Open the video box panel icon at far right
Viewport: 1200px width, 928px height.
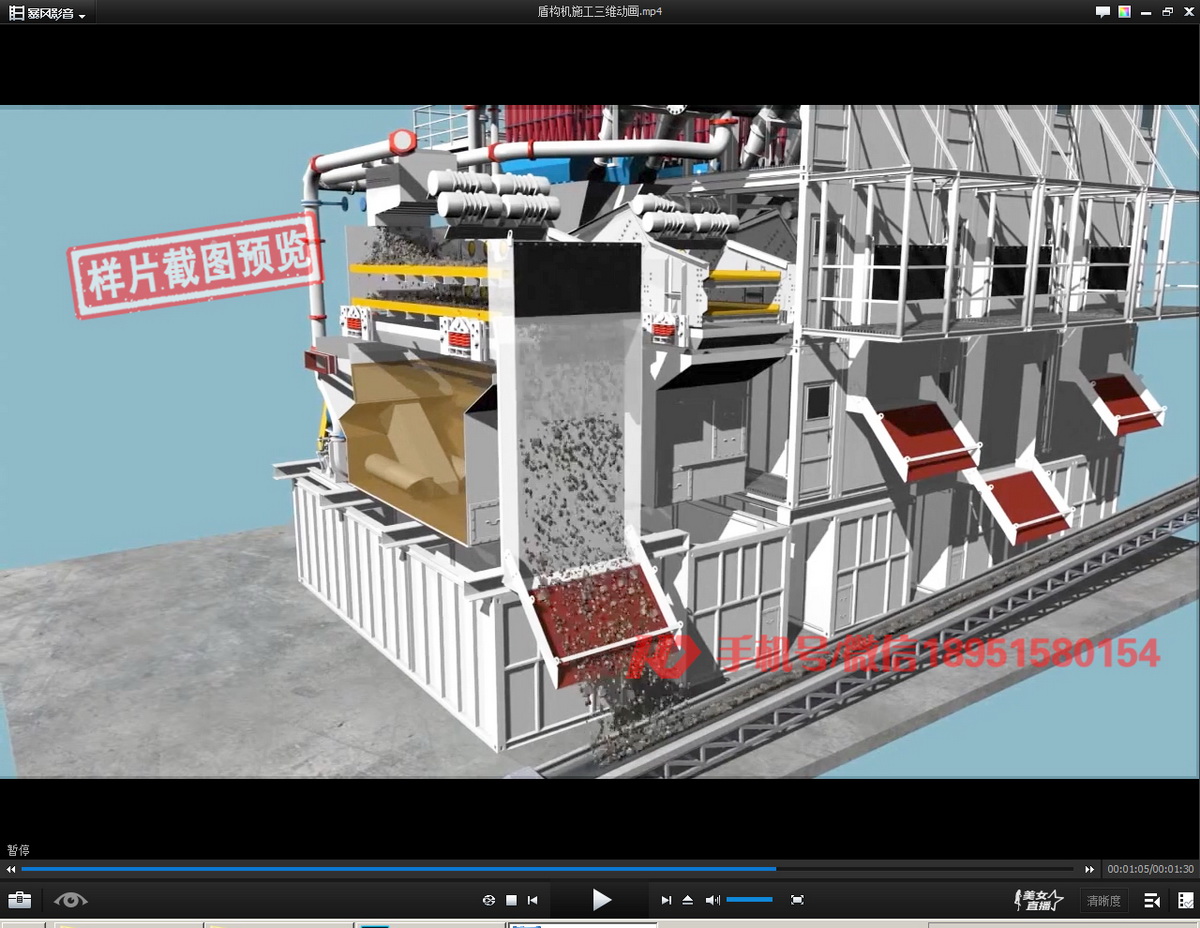point(1185,900)
